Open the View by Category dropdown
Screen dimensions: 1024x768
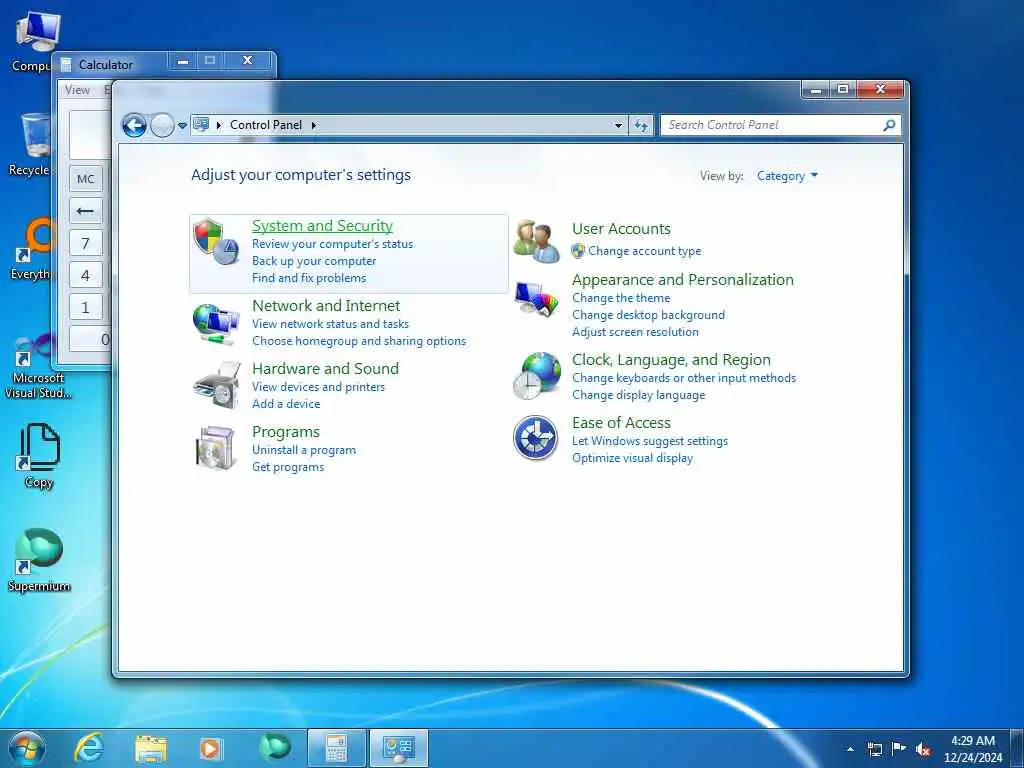787,176
